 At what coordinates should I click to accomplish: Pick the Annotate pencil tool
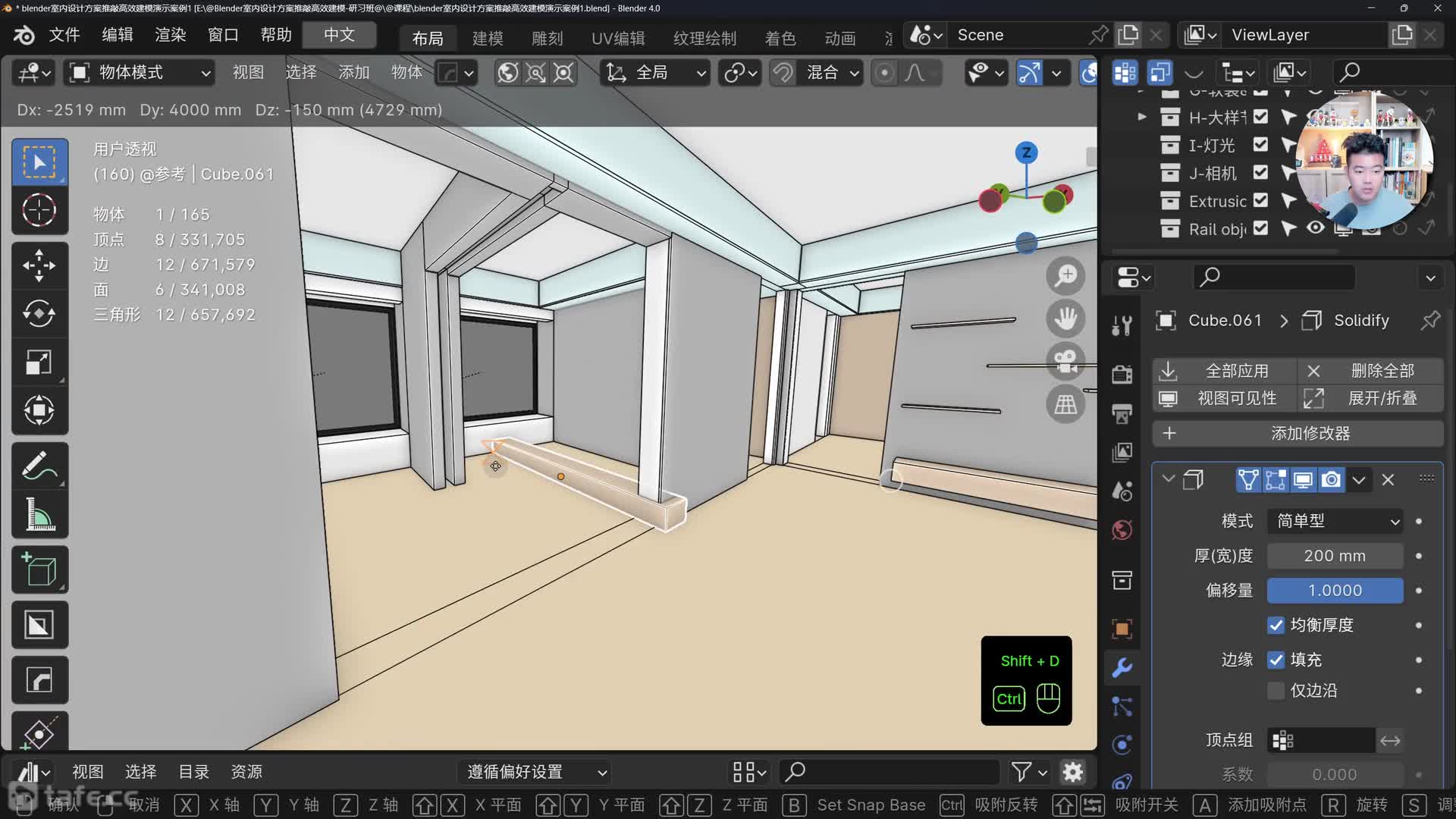pos(39,466)
